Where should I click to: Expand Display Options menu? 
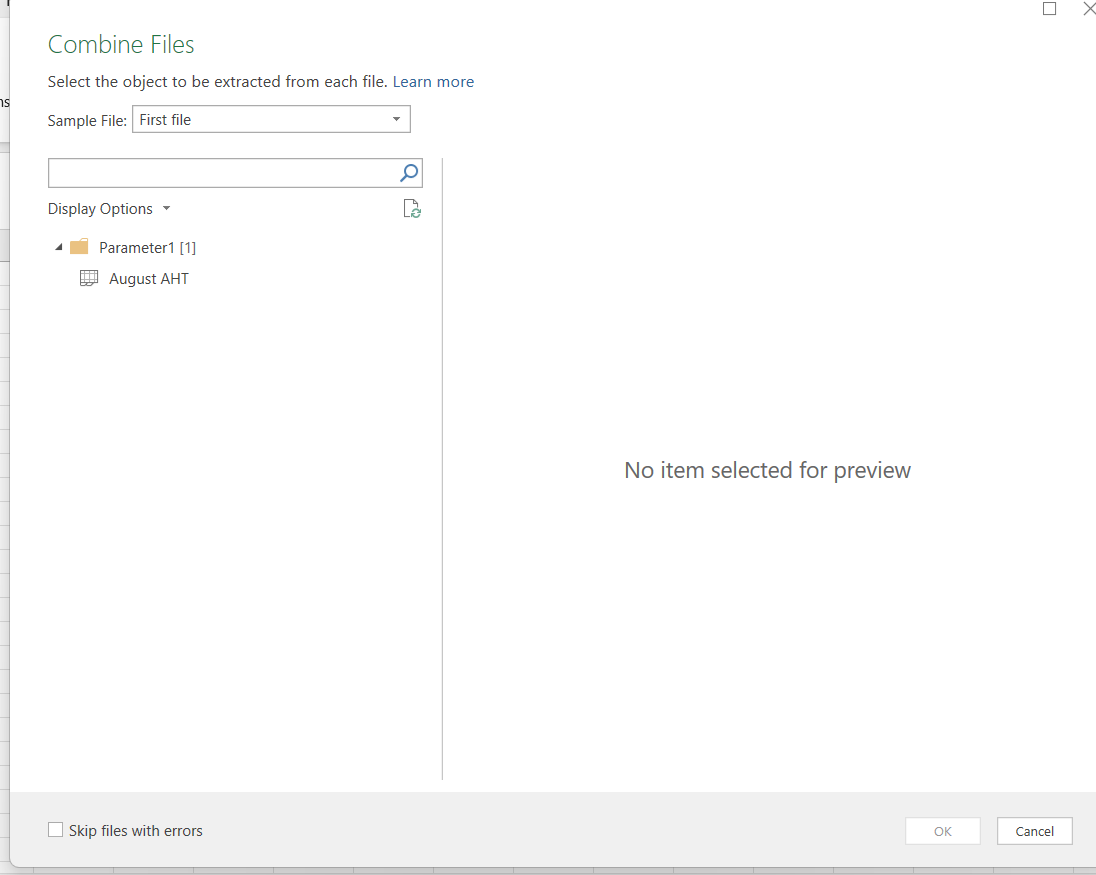point(109,209)
